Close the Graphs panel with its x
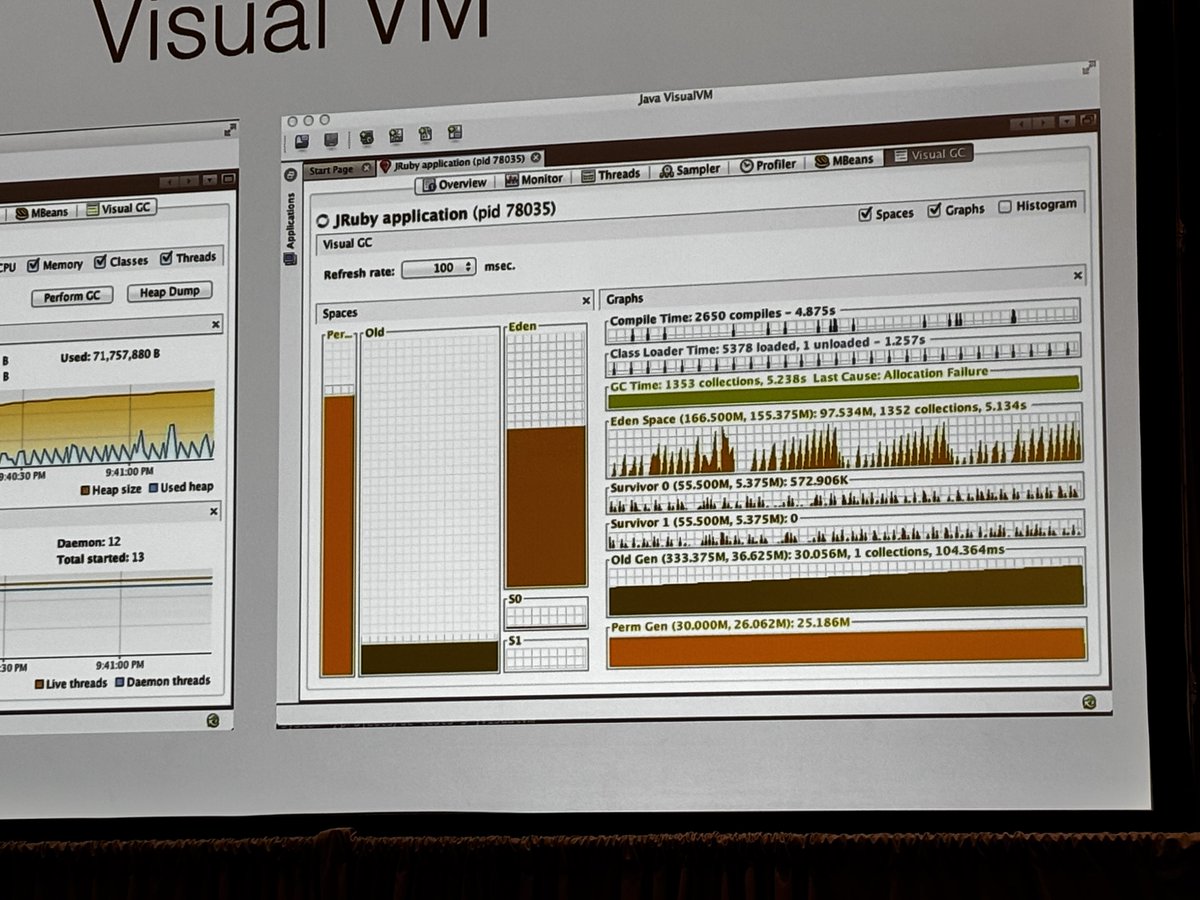 point(1077,275)
